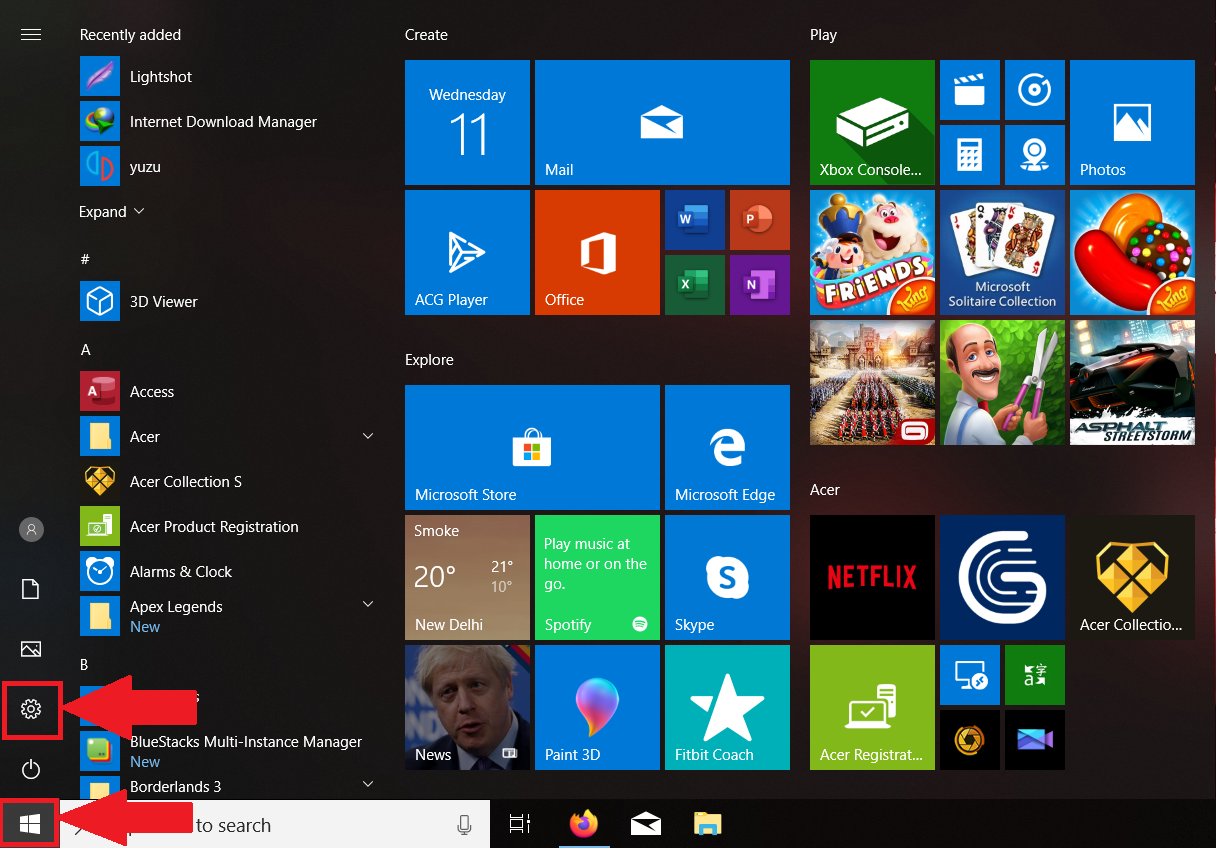Open Documents from the left rail
Screen dimensions: 1216x848
click(31, 589)
